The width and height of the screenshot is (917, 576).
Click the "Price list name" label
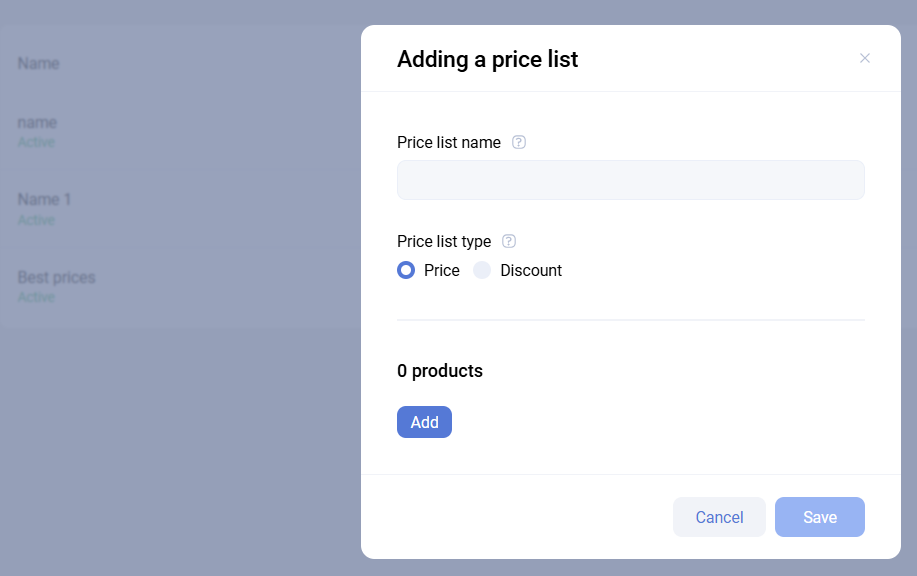coord(449,142)
